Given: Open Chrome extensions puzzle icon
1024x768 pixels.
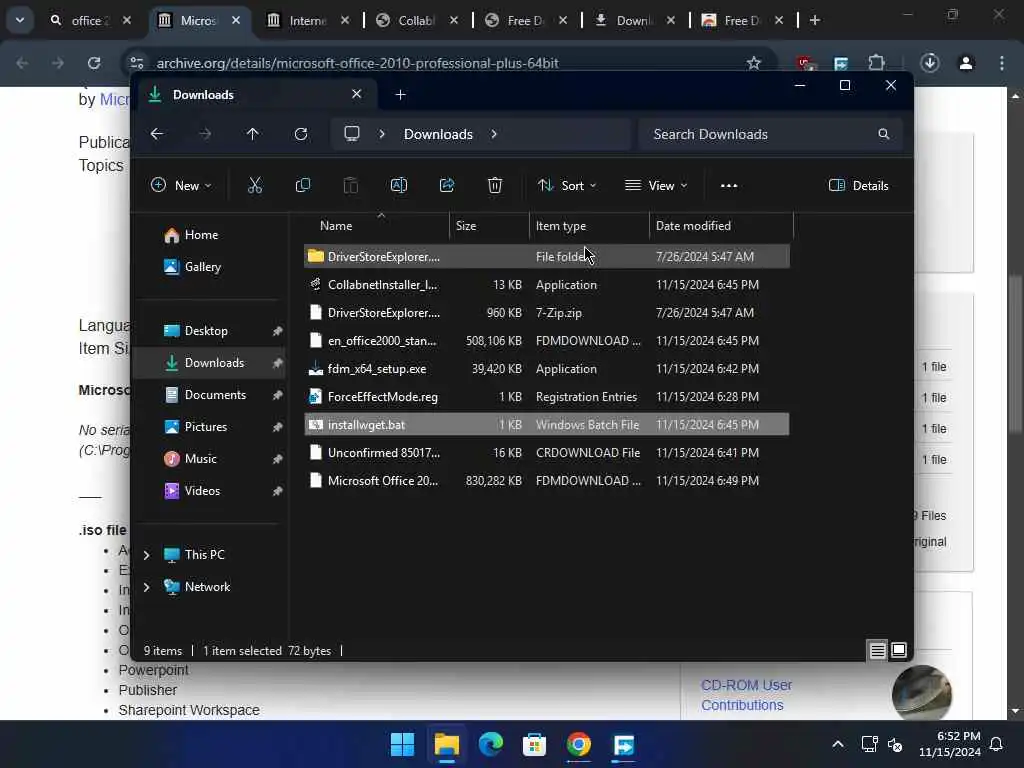Looking at the screenshot, I should tap(876, 63).
